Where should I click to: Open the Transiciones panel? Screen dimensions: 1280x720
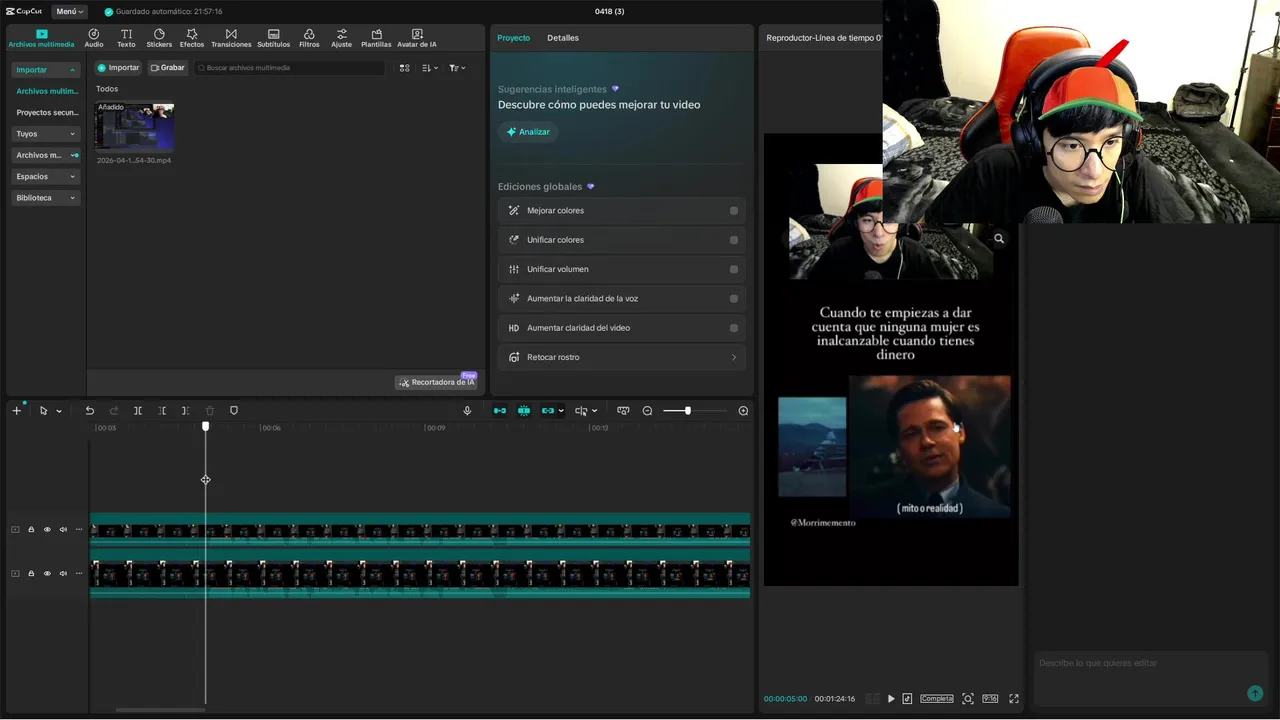click(231, 38)
